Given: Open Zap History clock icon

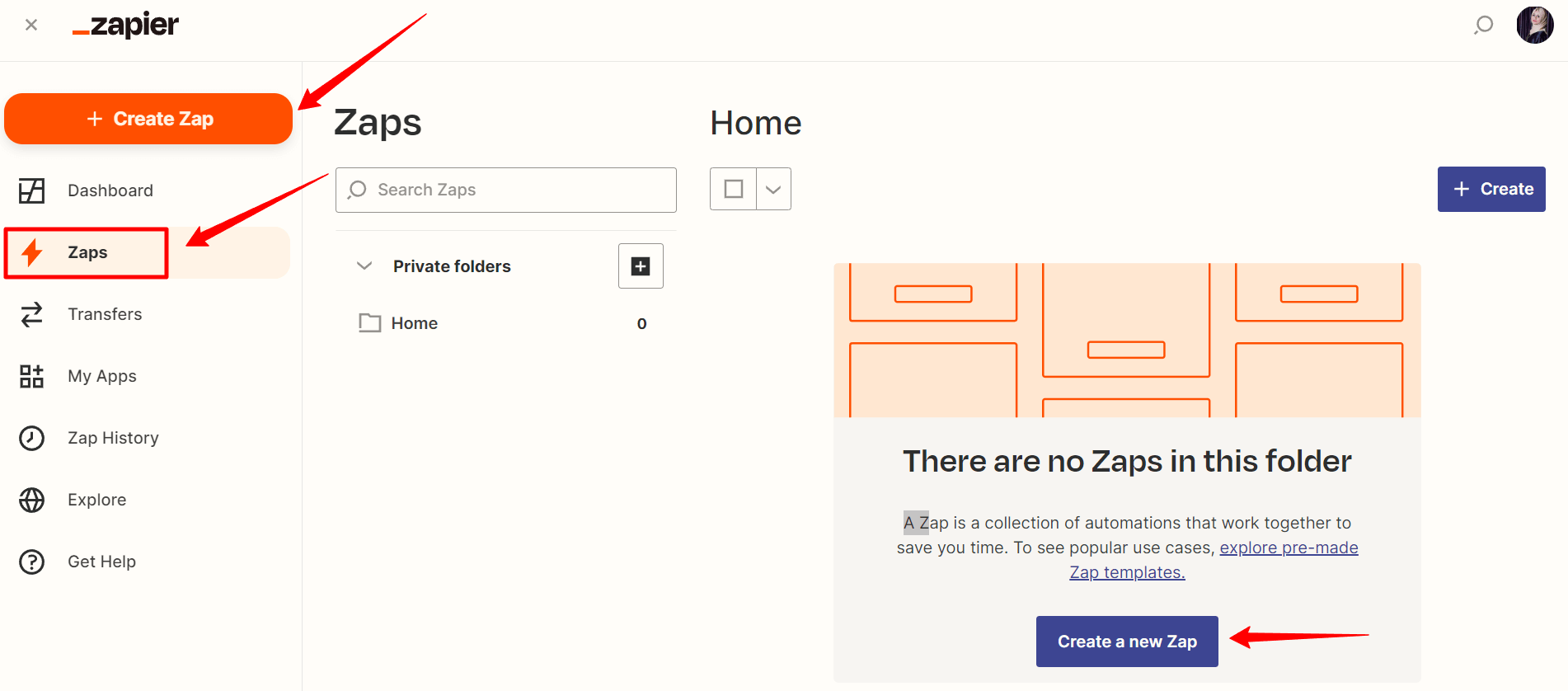Looking at the screenshot, I should pos(31,438).
